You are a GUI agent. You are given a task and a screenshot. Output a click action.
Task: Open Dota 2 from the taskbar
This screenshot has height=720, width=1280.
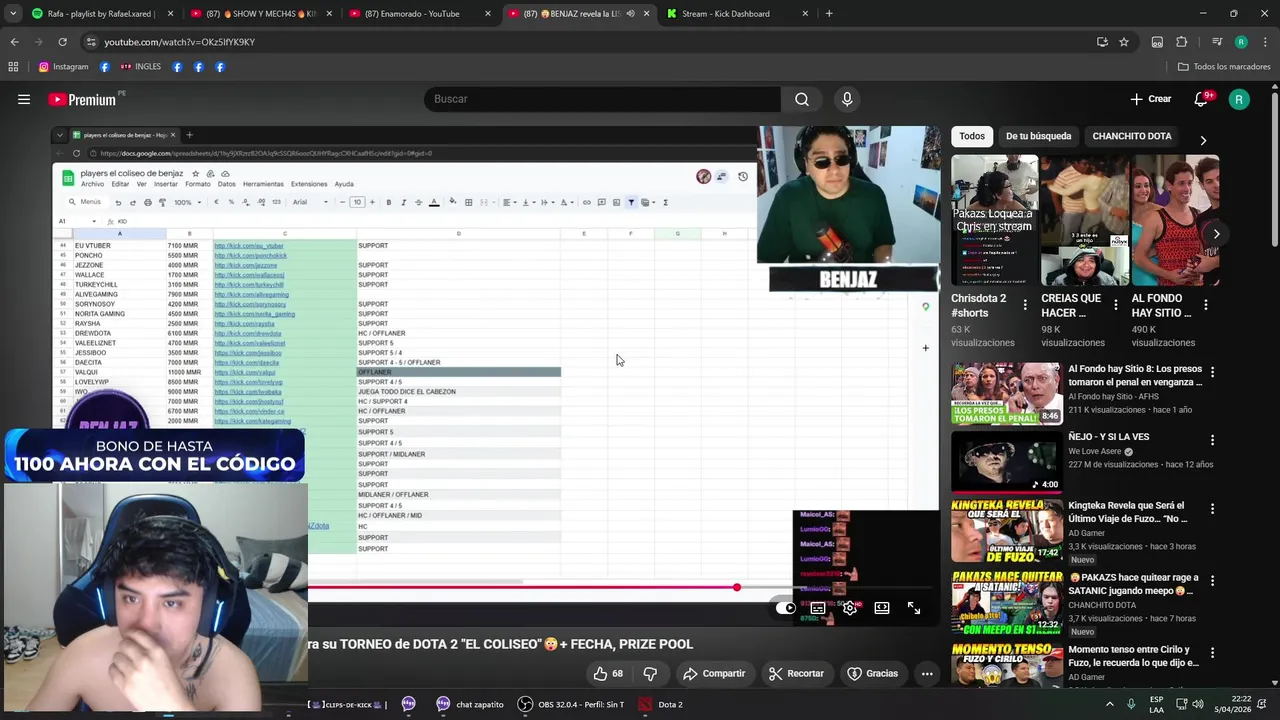point(662,704)
